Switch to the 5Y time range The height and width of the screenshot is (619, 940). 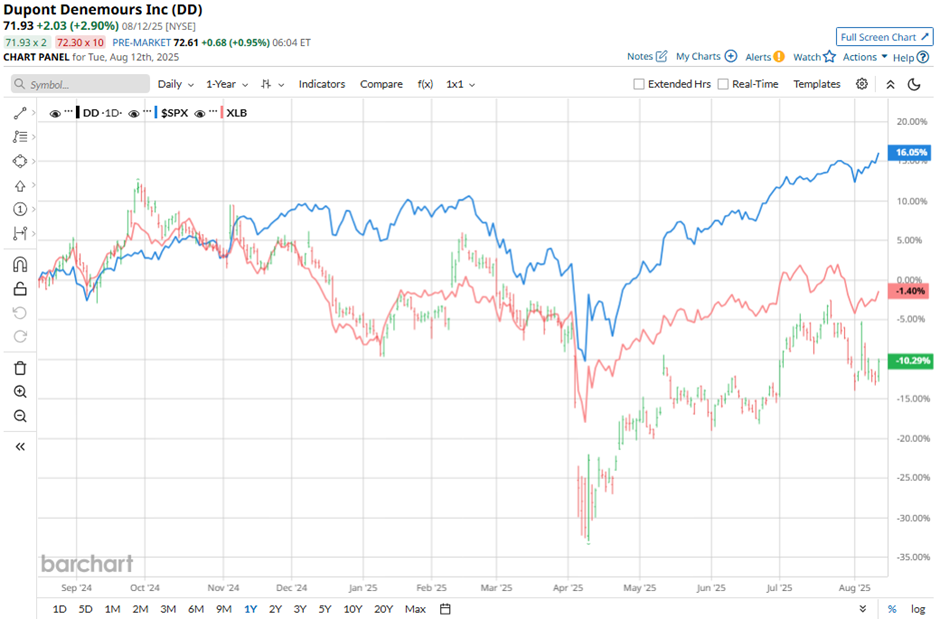coord(324,609)
